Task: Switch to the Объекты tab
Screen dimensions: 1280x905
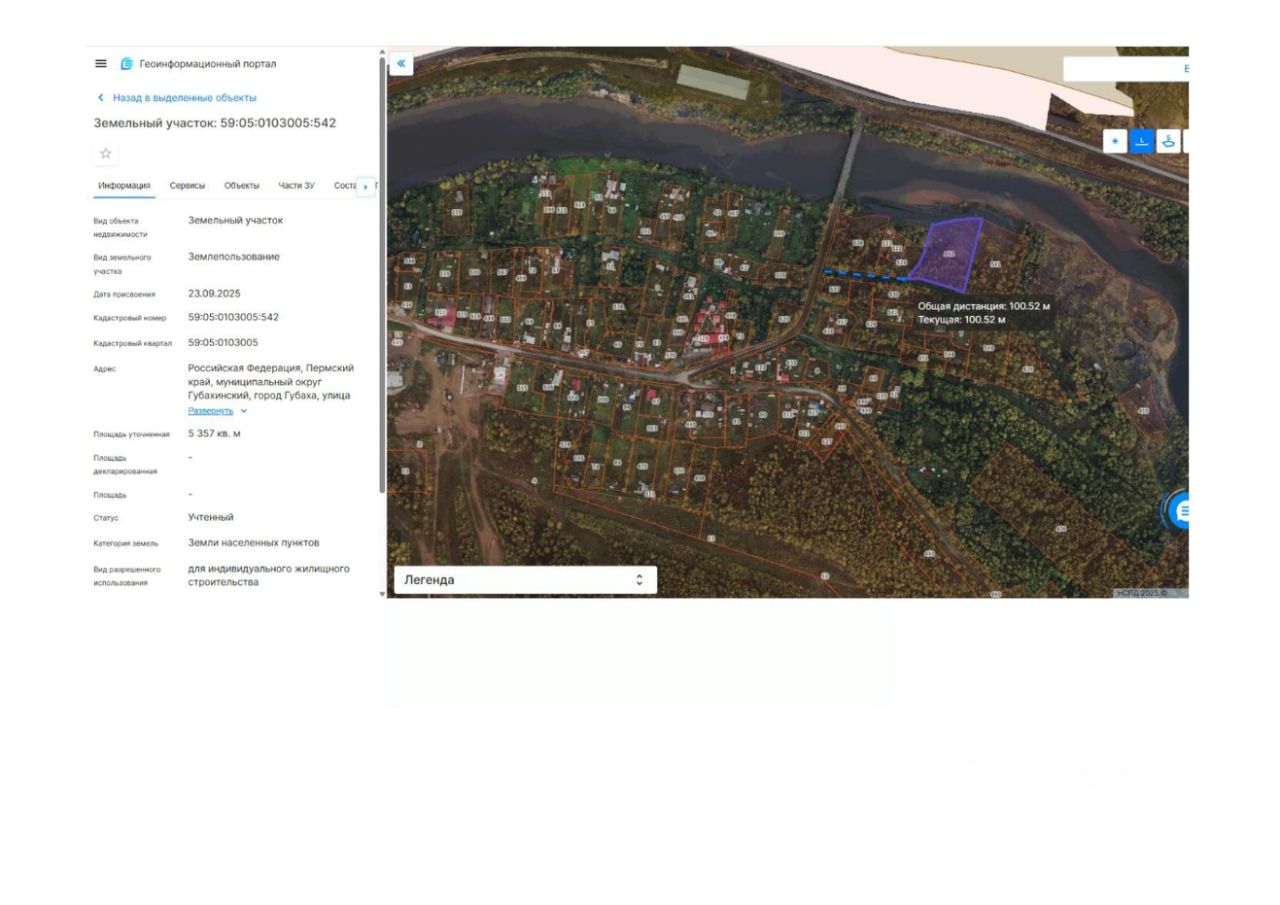Action: (242, 186)
